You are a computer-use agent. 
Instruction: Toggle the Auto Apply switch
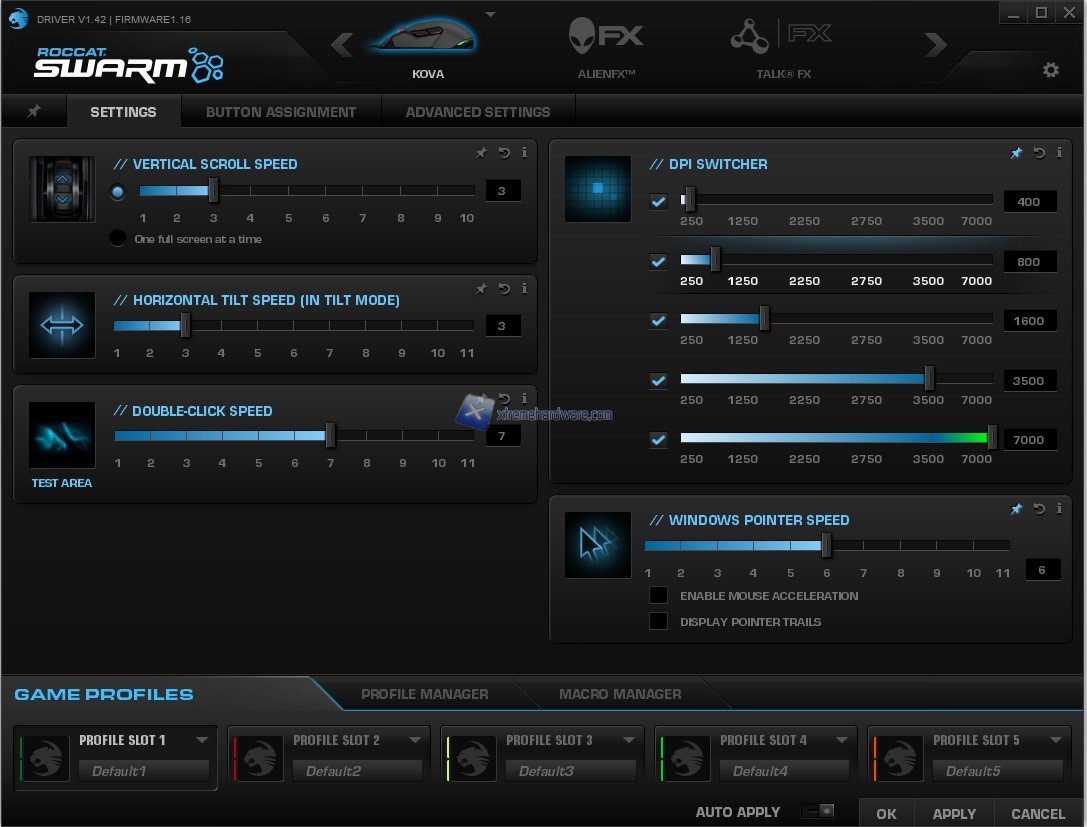(x=819, y=811)
